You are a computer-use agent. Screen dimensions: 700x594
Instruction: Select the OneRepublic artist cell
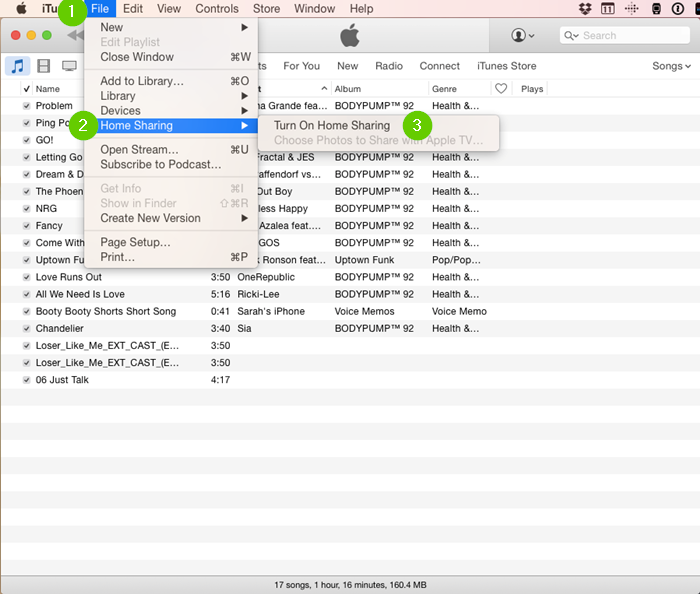(x=266, y=277)
